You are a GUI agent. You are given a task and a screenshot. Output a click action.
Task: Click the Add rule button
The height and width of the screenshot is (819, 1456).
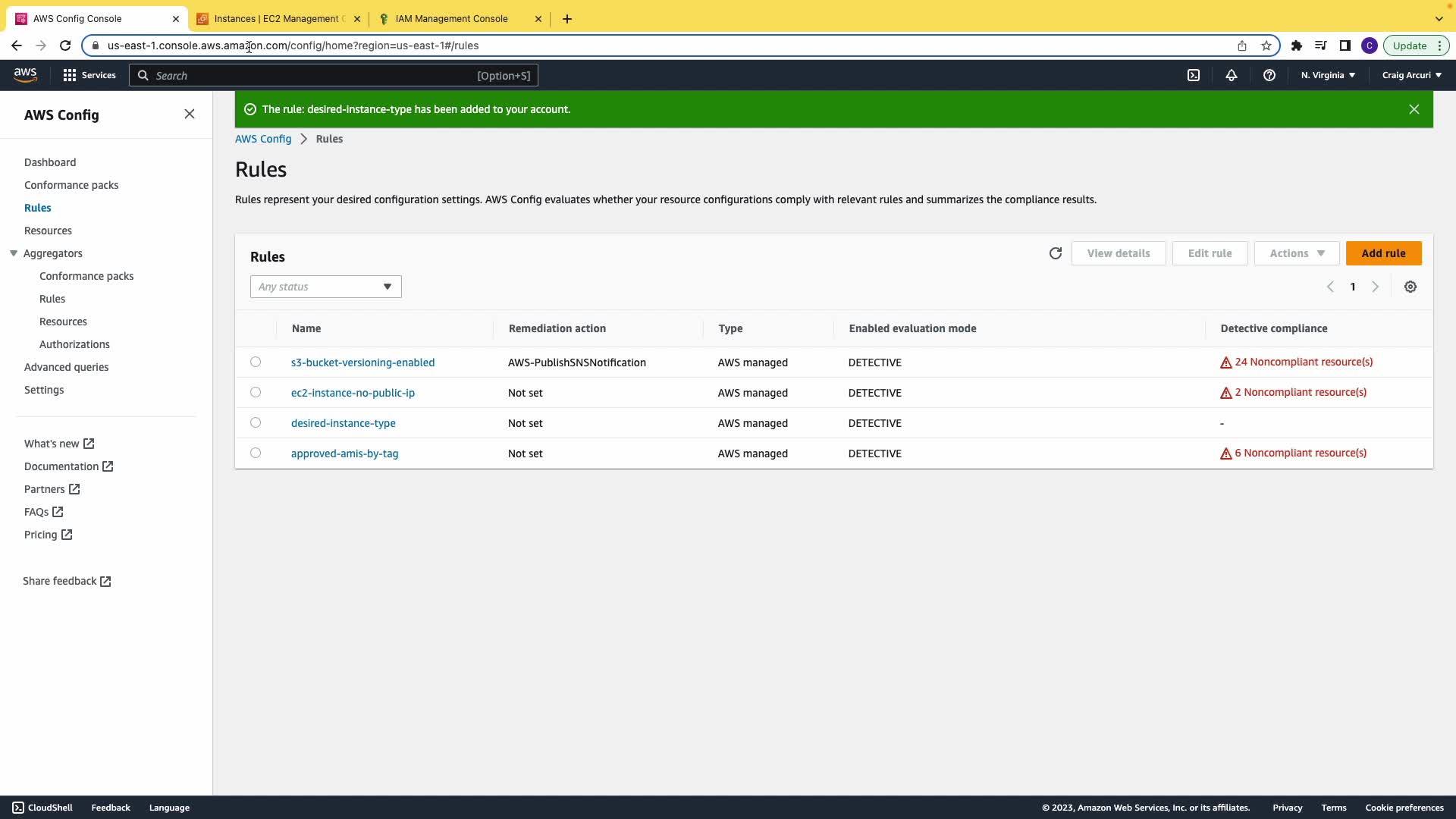(1382, 253)
